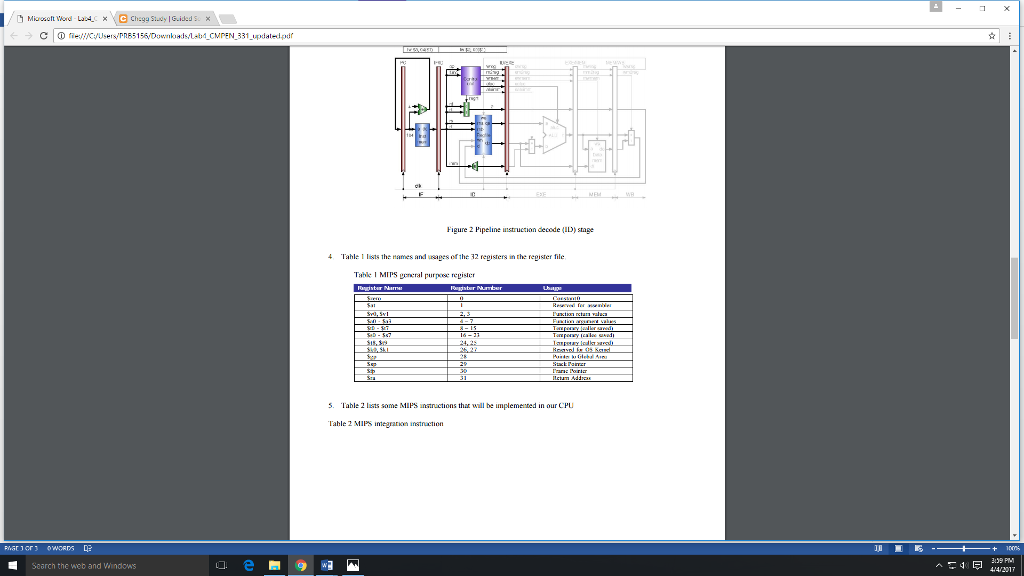The image size is (1024, 576).
Task: Toggle the proofing check indicator near word count
Action: [87, 548]
